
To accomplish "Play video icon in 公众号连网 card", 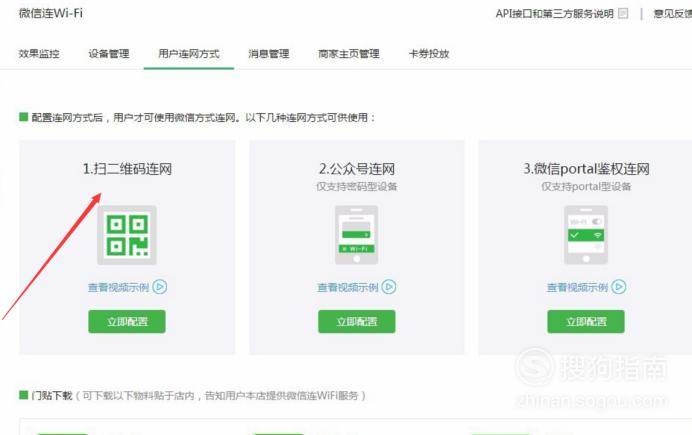I will (x=389, y=287).
